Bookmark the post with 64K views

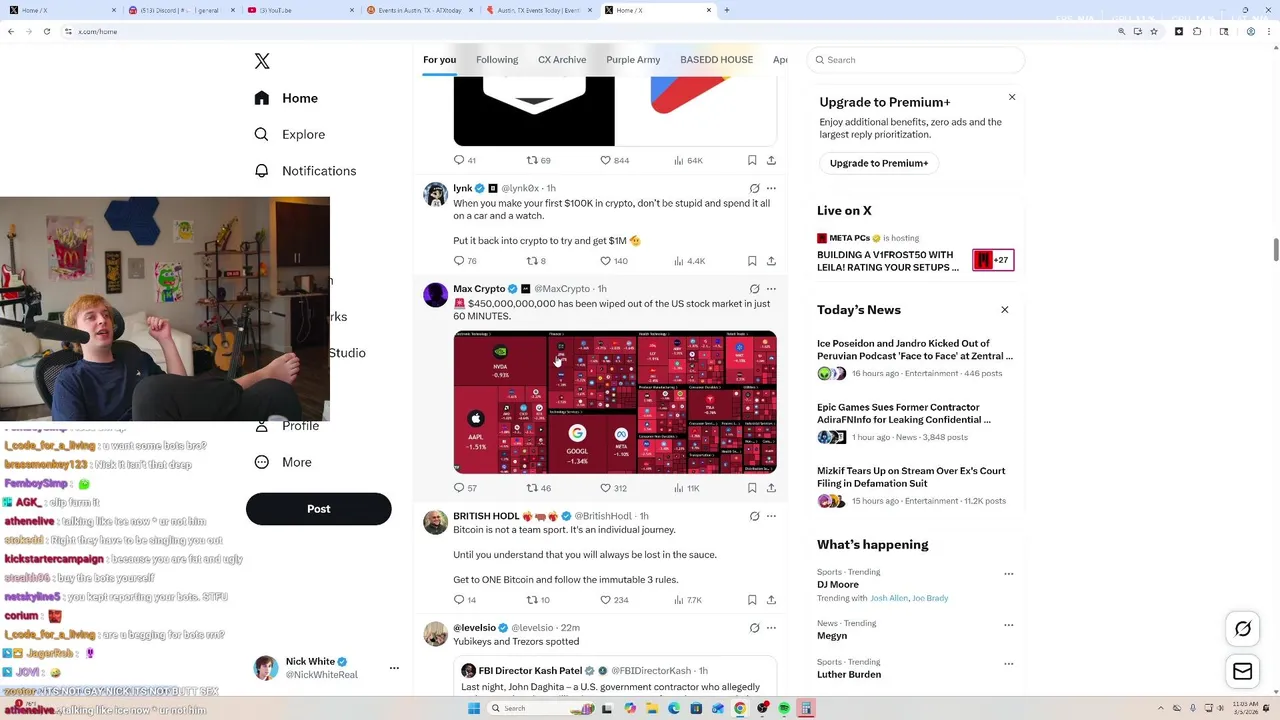(x=752, y=160)
